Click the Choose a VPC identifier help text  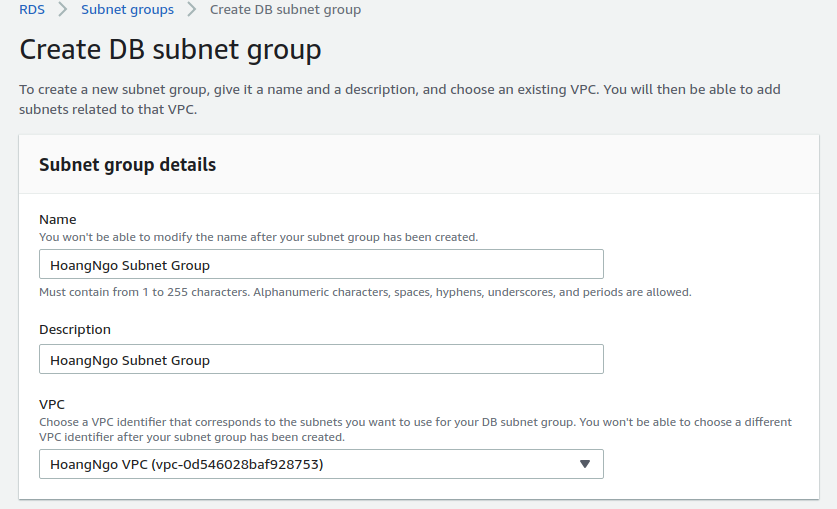click(x=415, y=429)
